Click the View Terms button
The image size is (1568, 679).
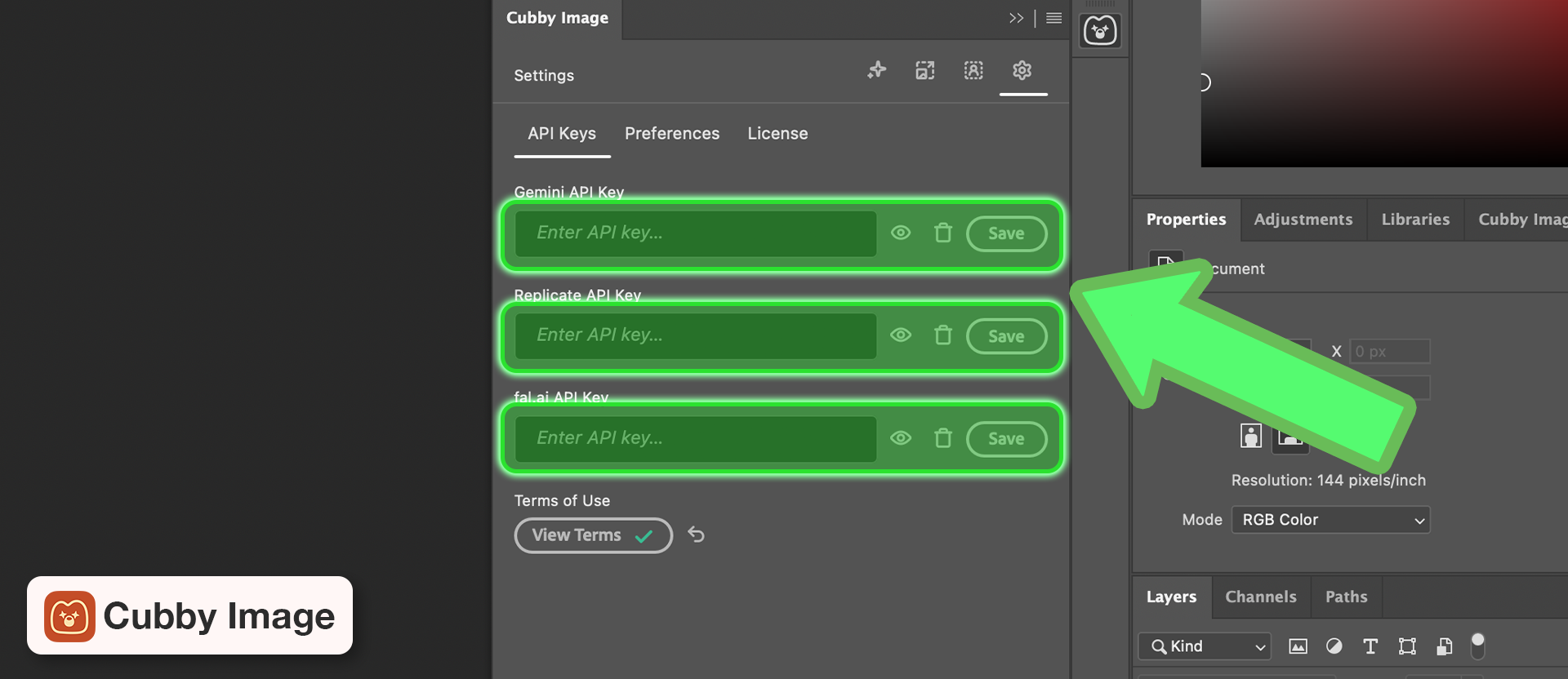(593, 535)
